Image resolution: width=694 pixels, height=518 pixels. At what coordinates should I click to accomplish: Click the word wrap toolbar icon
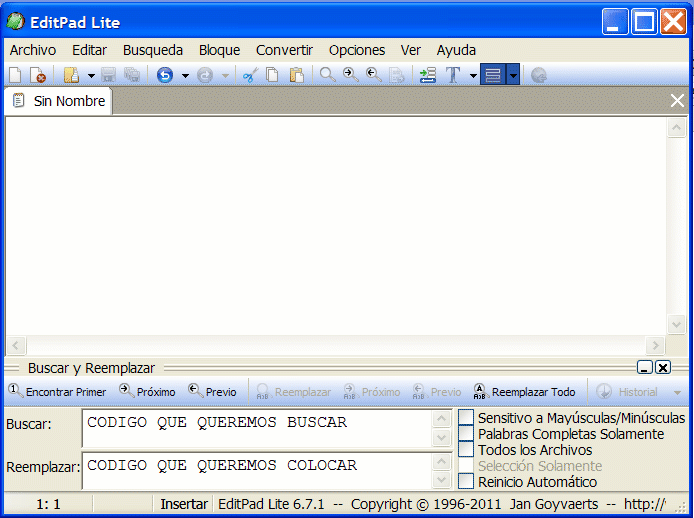click(428, 75)
